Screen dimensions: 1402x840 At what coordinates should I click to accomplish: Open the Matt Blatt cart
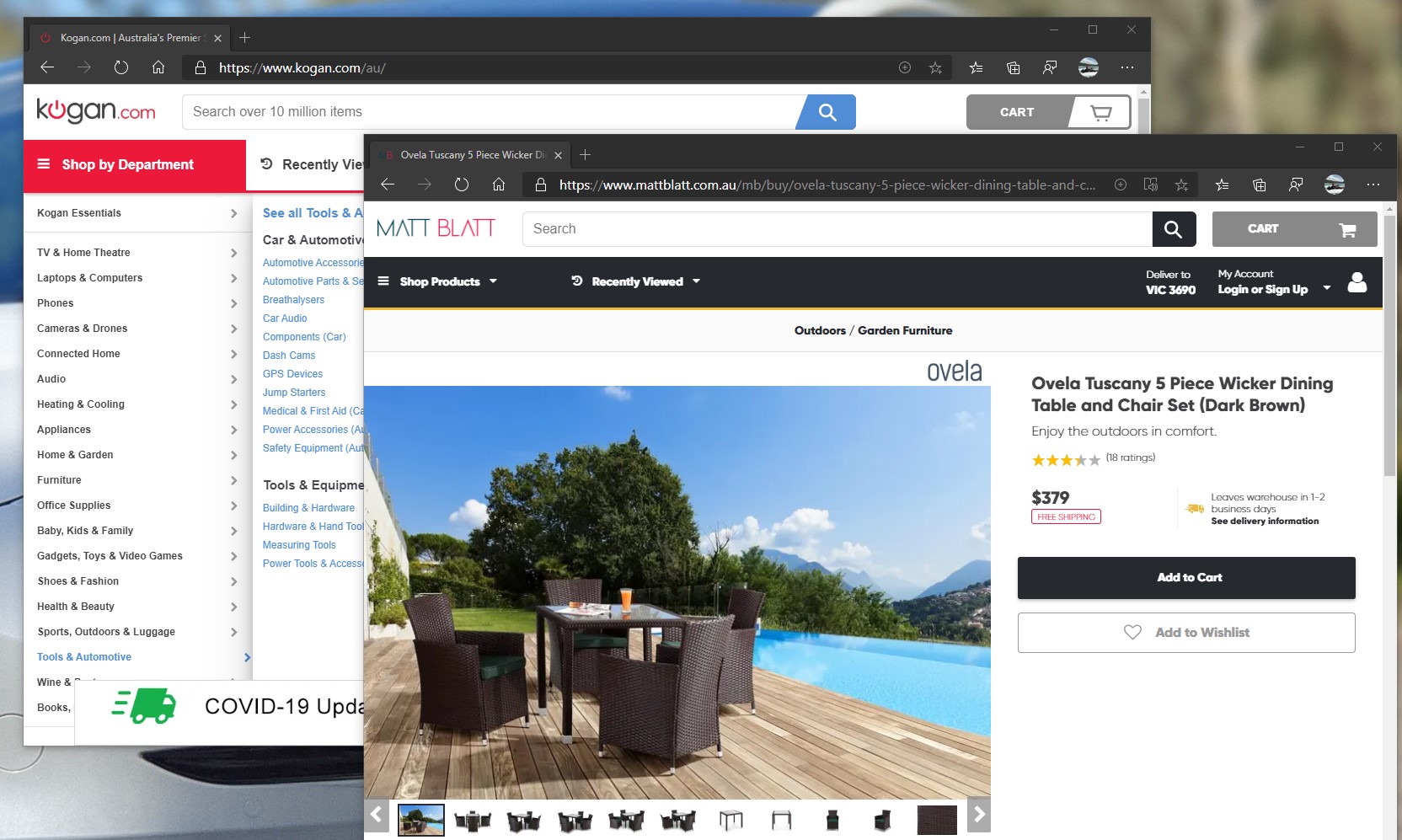pyautogui.click(x=1294, y=229)
